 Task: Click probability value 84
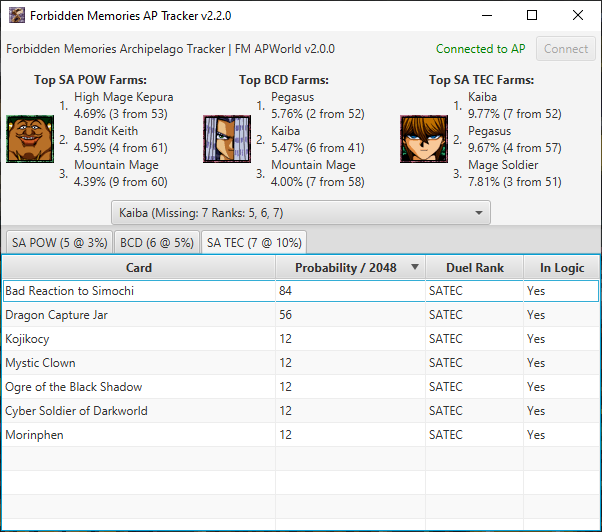(285, 291)
